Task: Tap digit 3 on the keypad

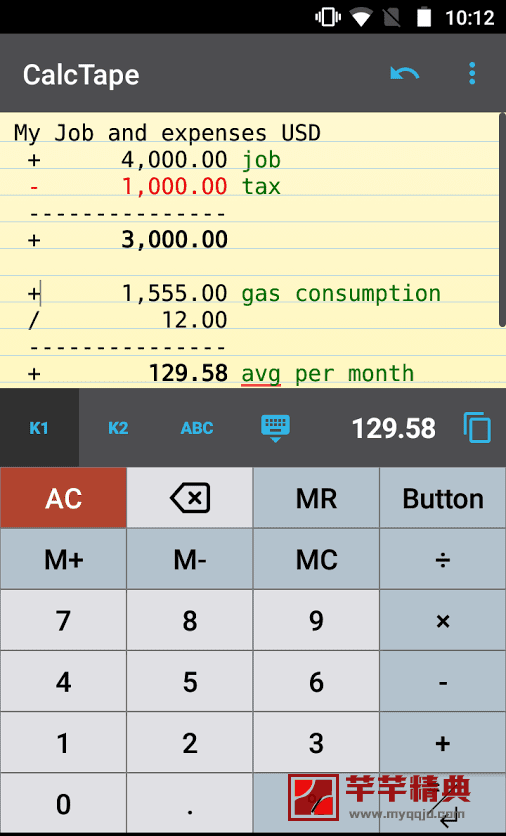Action: click(x=316, y=743)
